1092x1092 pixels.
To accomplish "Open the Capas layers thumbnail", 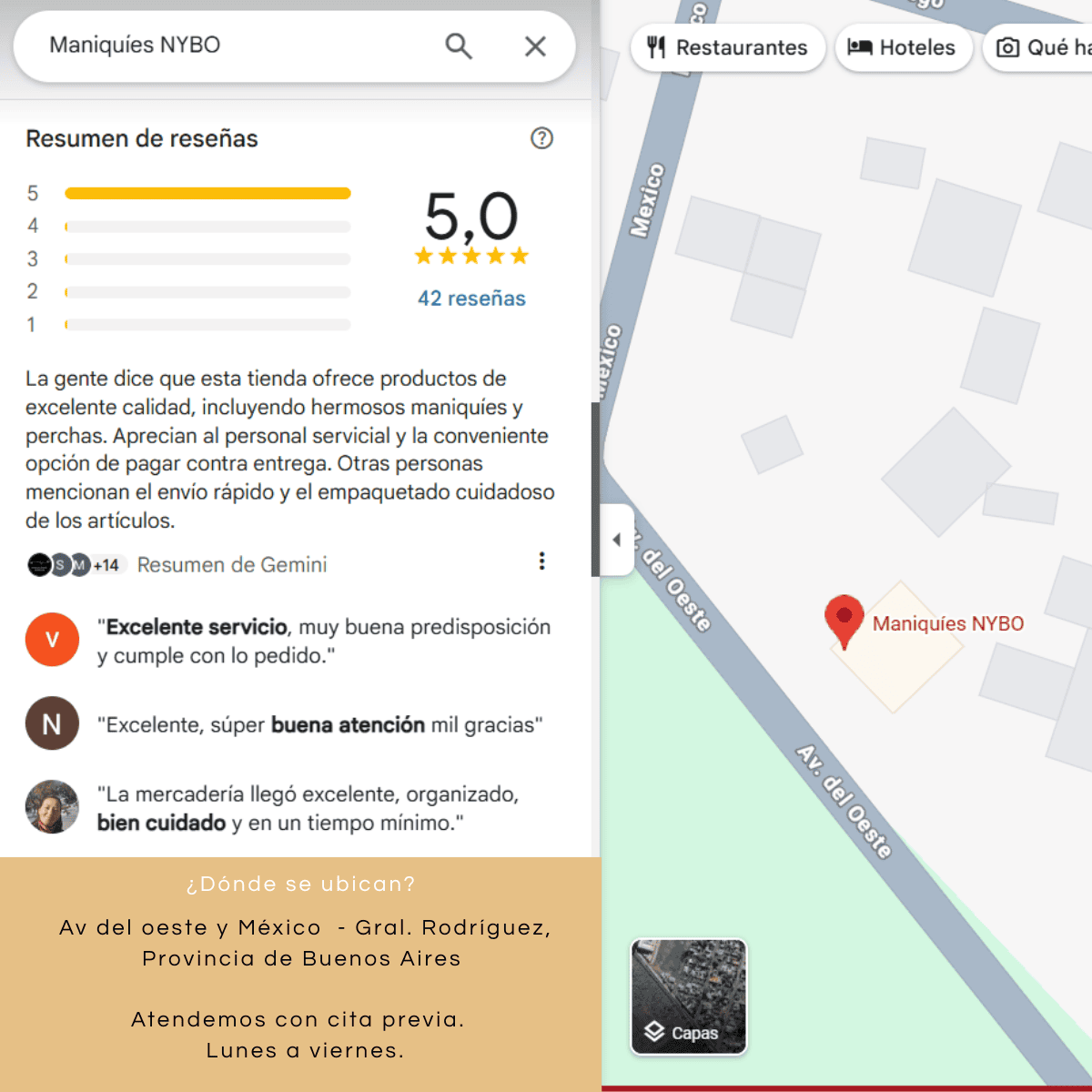I will (689, 996).
